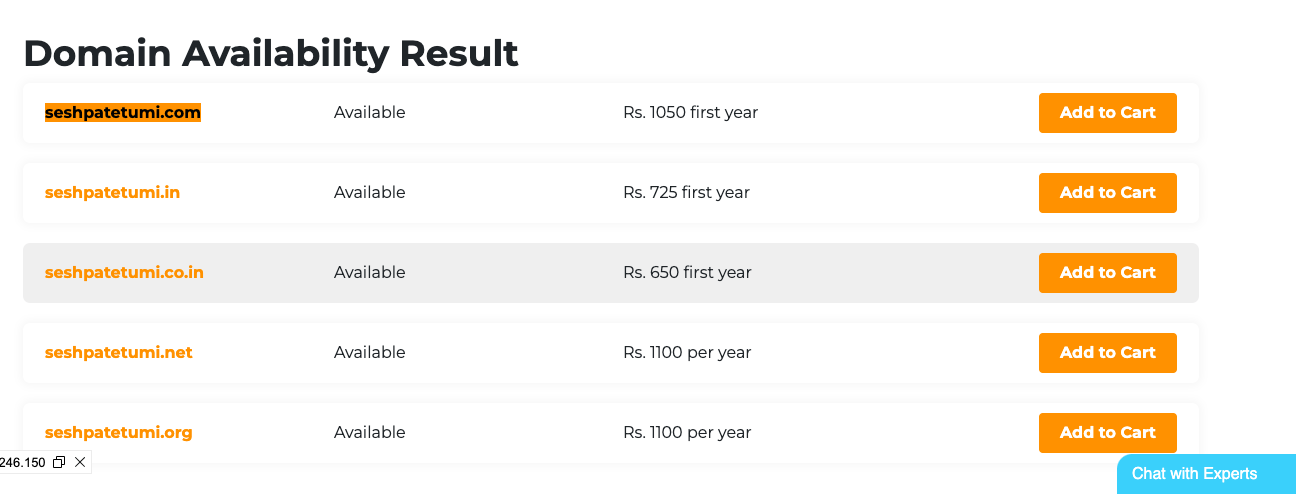
Task: Click the Domain Availability Result heading
Action: [x=271, y=53]
